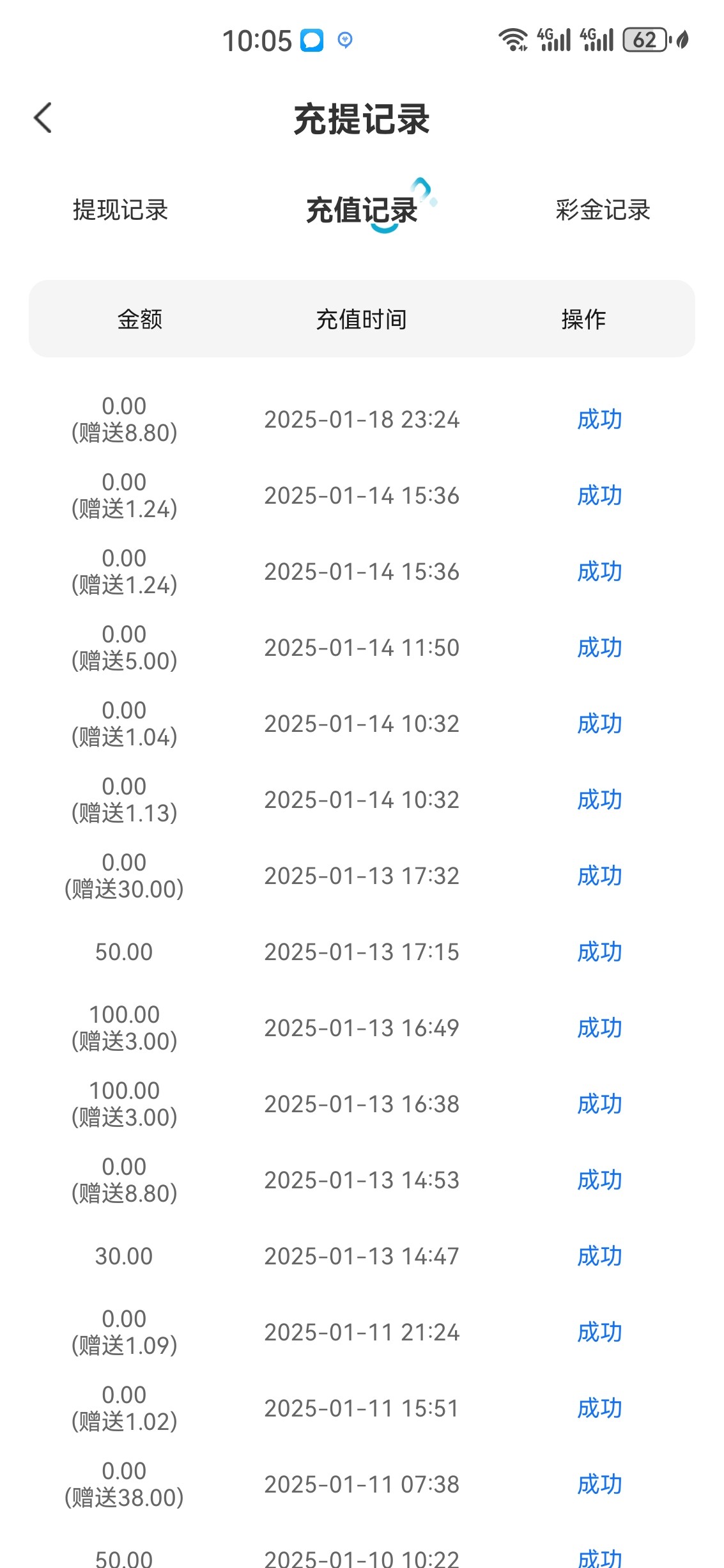Tap 成功 for 2025-01-18 23:24 record
This screenshot has height=1568, width=724.
(599, 419)
